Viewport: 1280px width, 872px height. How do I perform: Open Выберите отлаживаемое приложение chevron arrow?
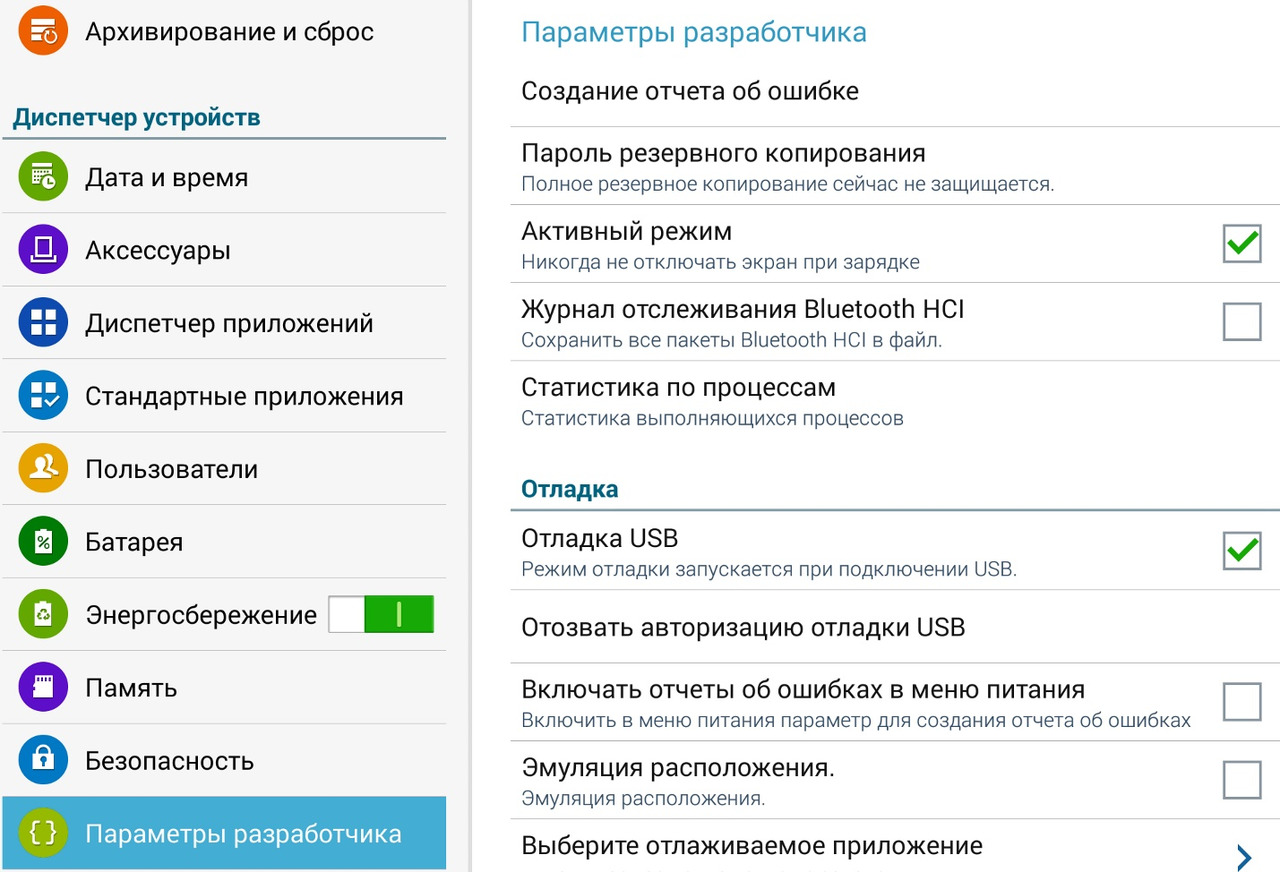pos(1244,857)
